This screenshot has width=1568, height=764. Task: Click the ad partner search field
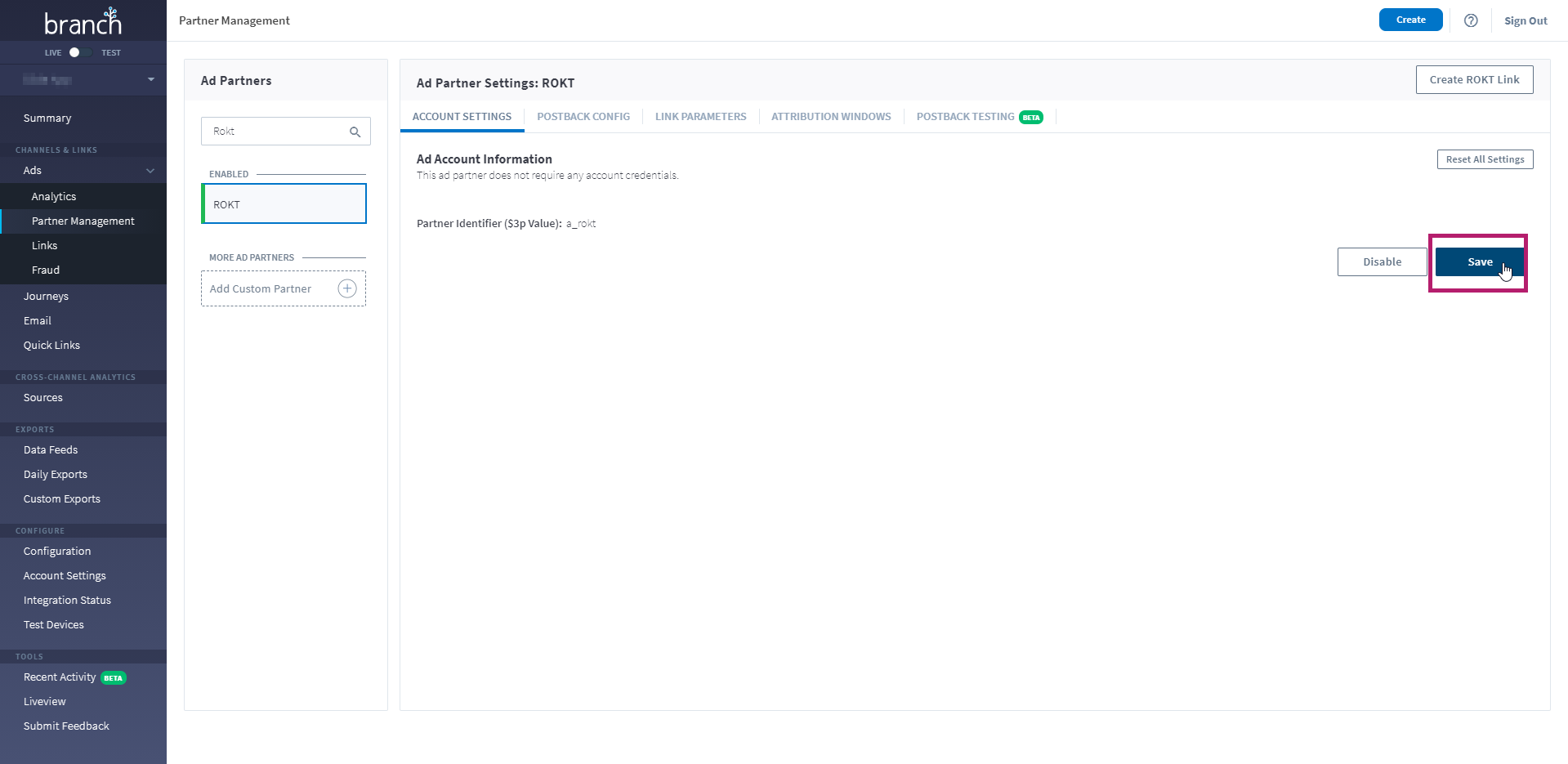click(x=285, y=132)
